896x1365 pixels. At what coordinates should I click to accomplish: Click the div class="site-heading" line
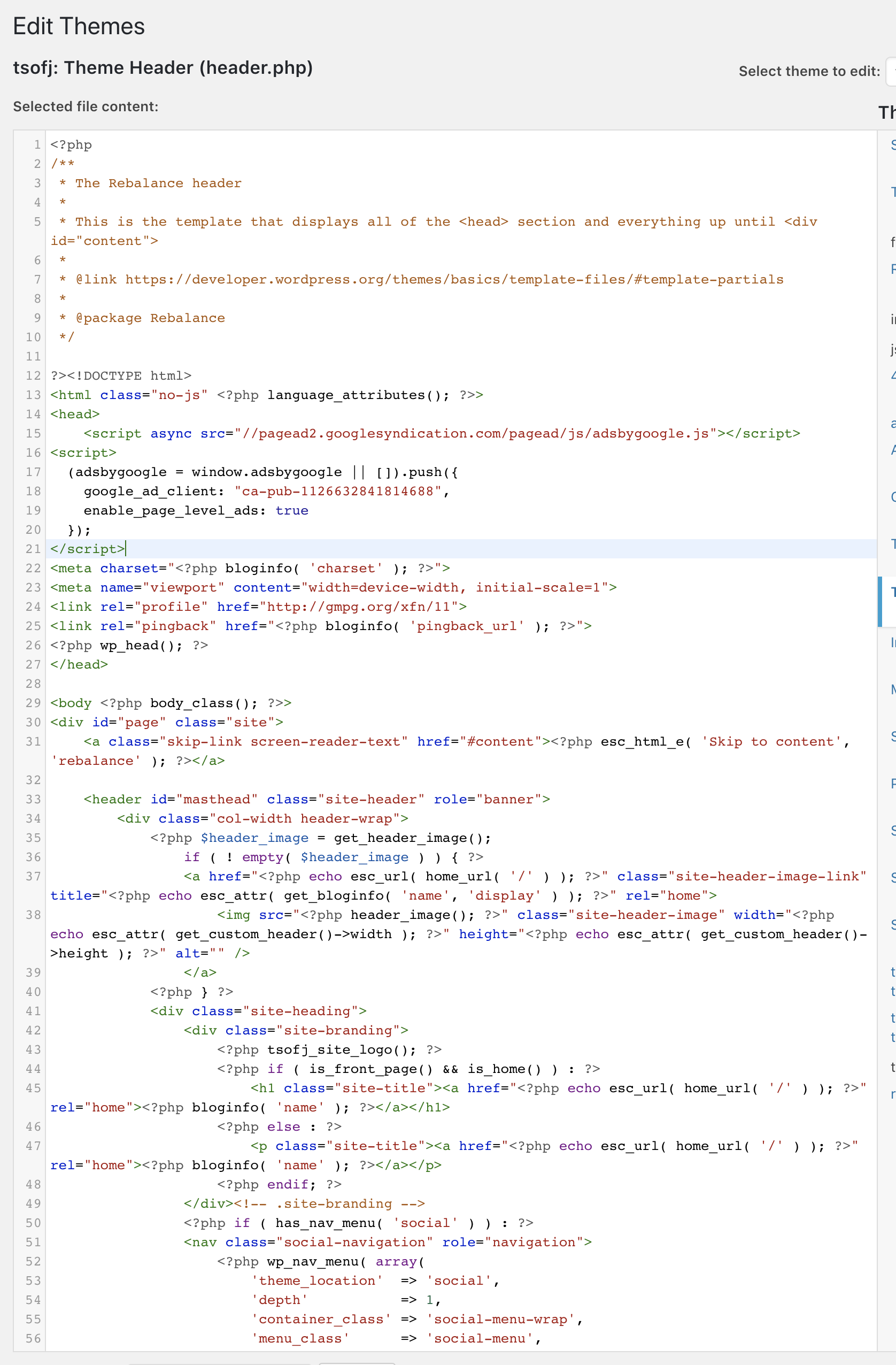click(x=258, y=1011)
